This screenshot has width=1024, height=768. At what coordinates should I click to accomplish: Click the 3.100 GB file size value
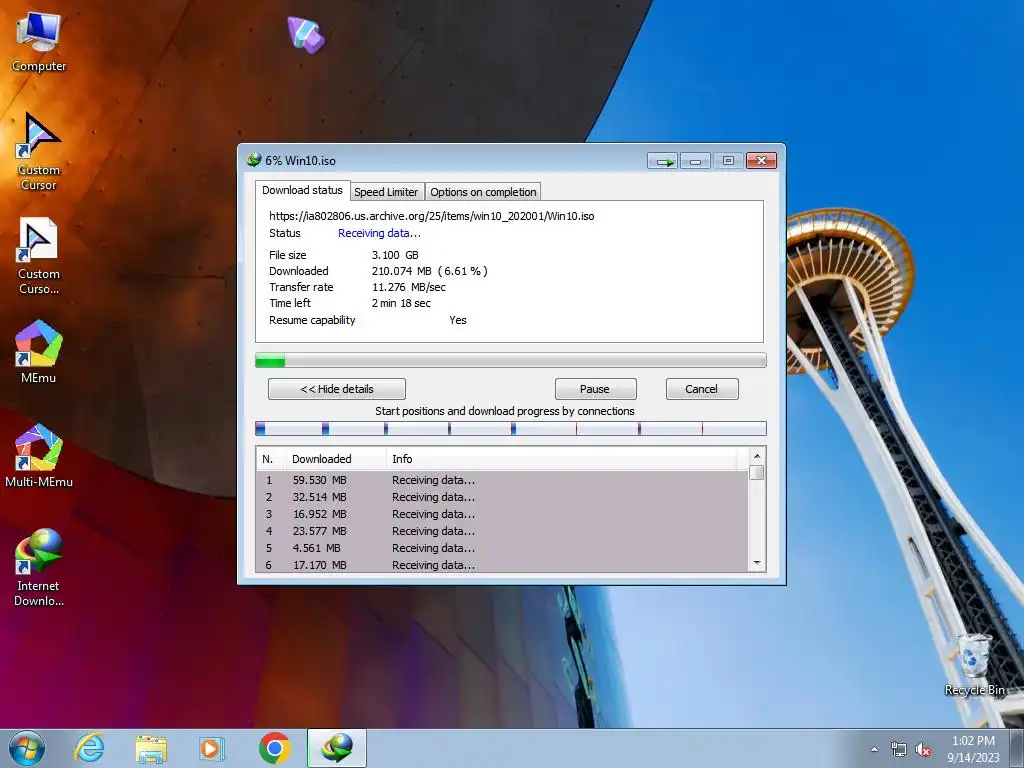tap(395, 255)
